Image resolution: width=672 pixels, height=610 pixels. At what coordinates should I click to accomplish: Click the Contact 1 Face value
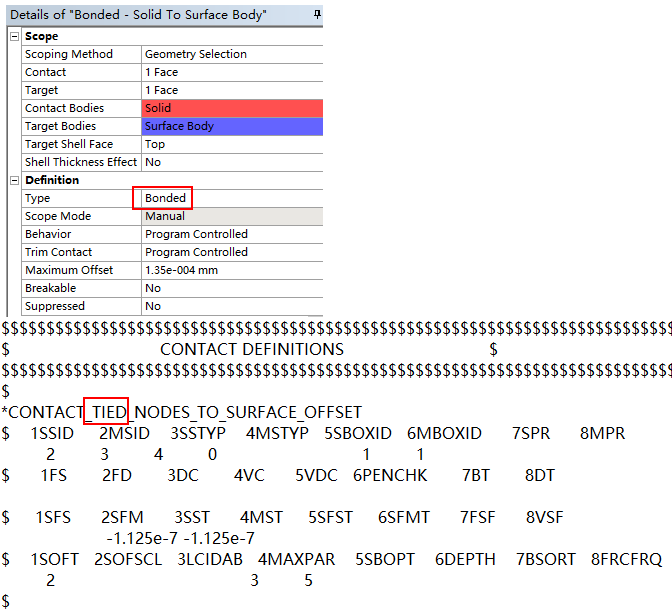point(232,72)
